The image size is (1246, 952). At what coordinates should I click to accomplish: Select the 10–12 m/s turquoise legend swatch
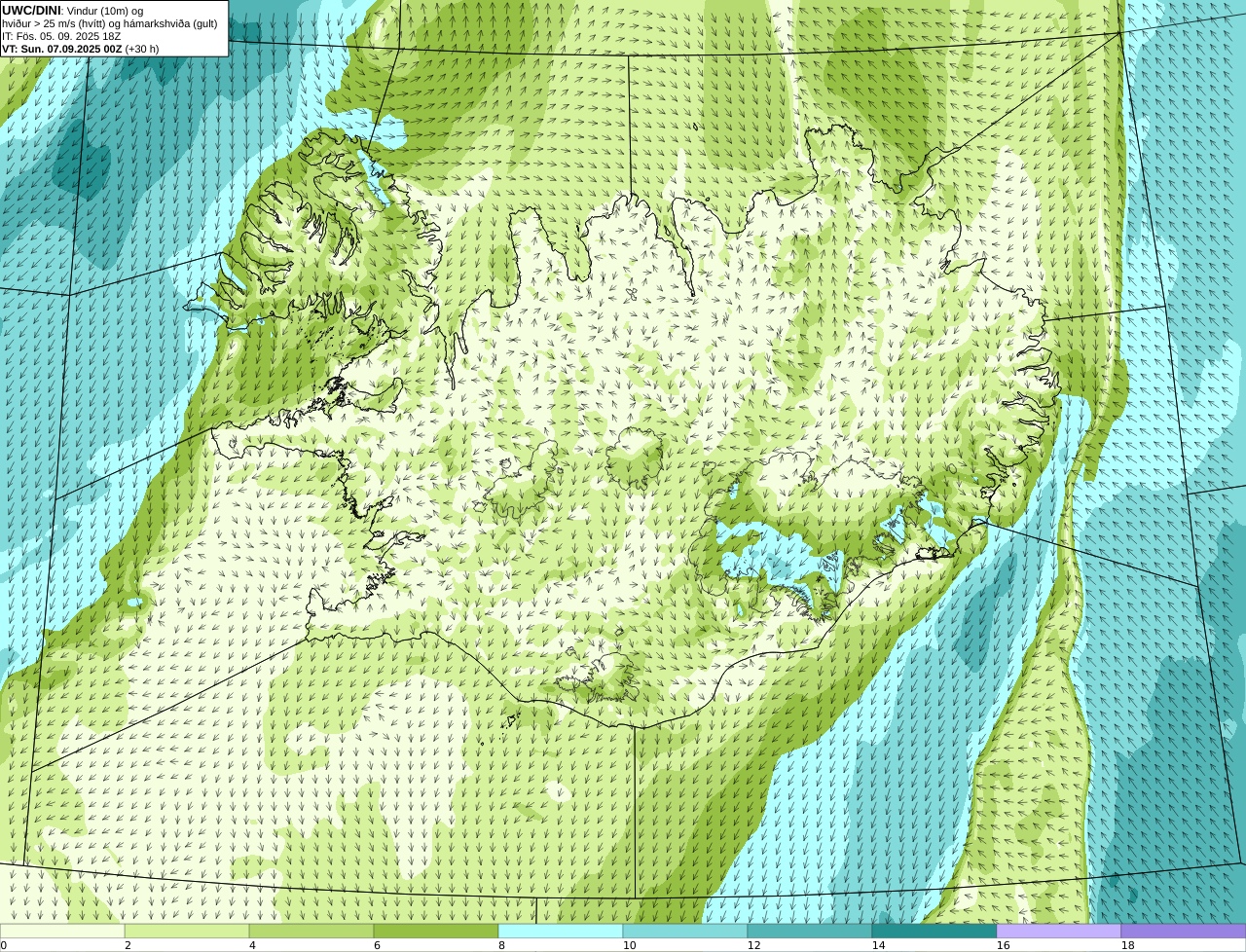pos(685,931)
